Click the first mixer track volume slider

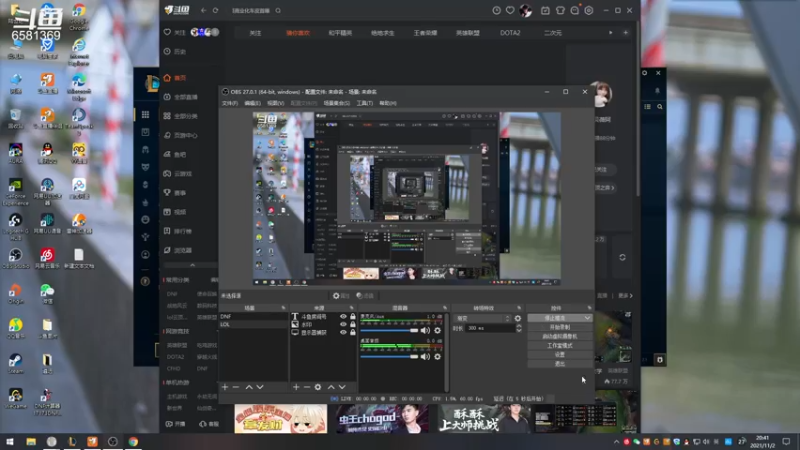tap(389, 331)
